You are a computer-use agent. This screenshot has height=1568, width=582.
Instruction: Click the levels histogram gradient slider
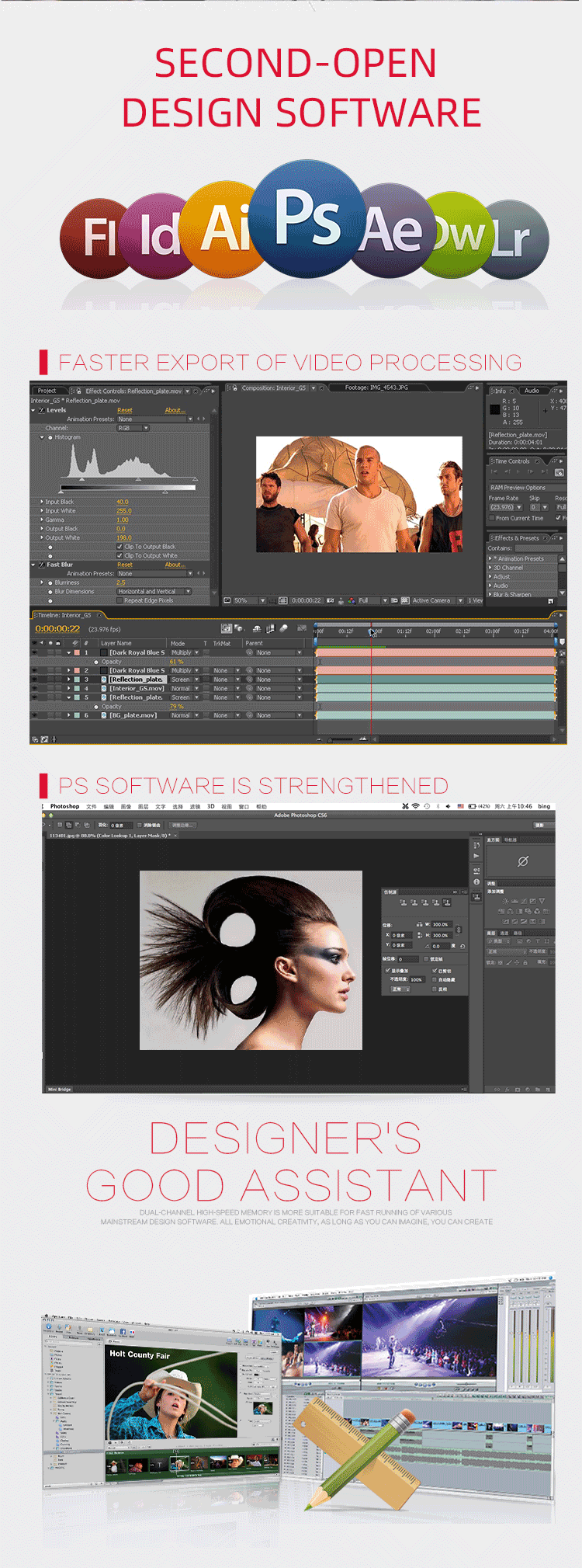point(129,488)
